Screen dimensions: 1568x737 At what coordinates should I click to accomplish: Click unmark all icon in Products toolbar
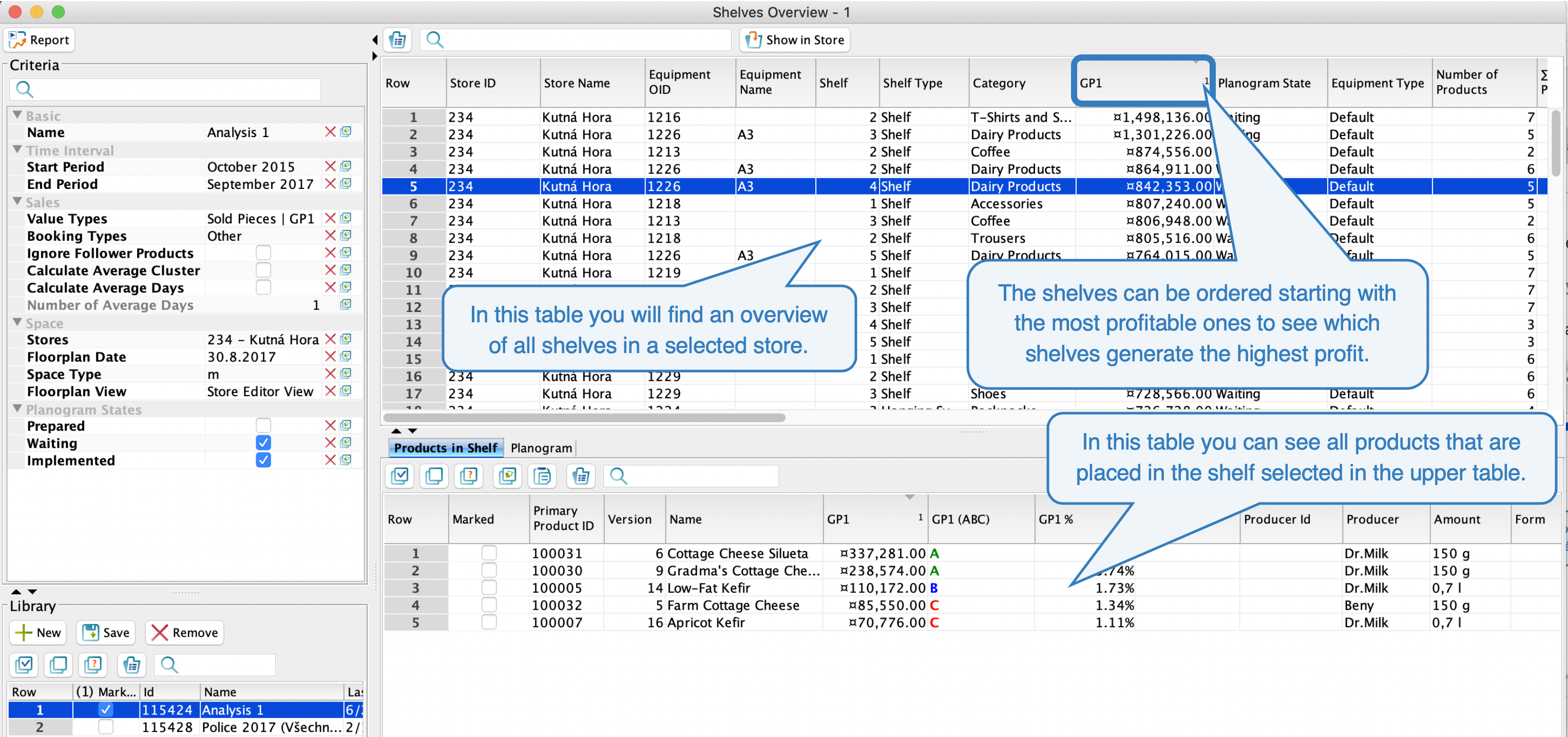pyautogui.click(x=434, y=475)
